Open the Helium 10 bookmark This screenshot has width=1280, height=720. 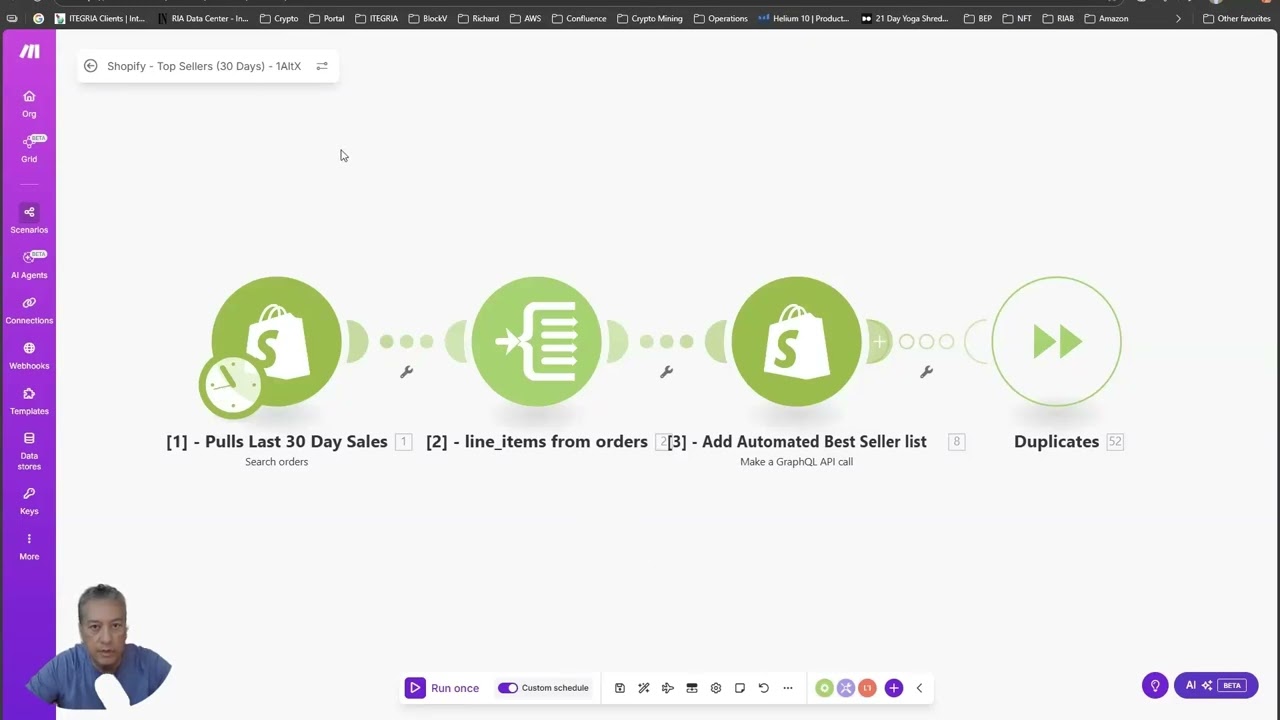(804, 18)
